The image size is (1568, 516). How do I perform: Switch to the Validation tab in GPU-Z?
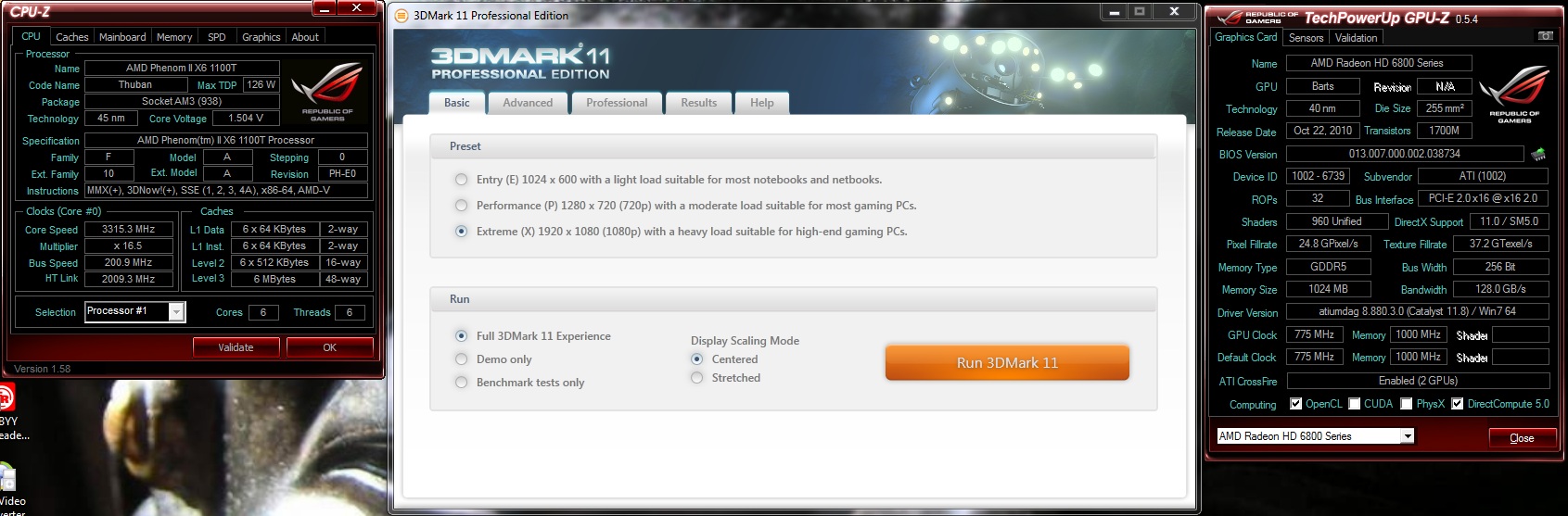[1357, 38]
